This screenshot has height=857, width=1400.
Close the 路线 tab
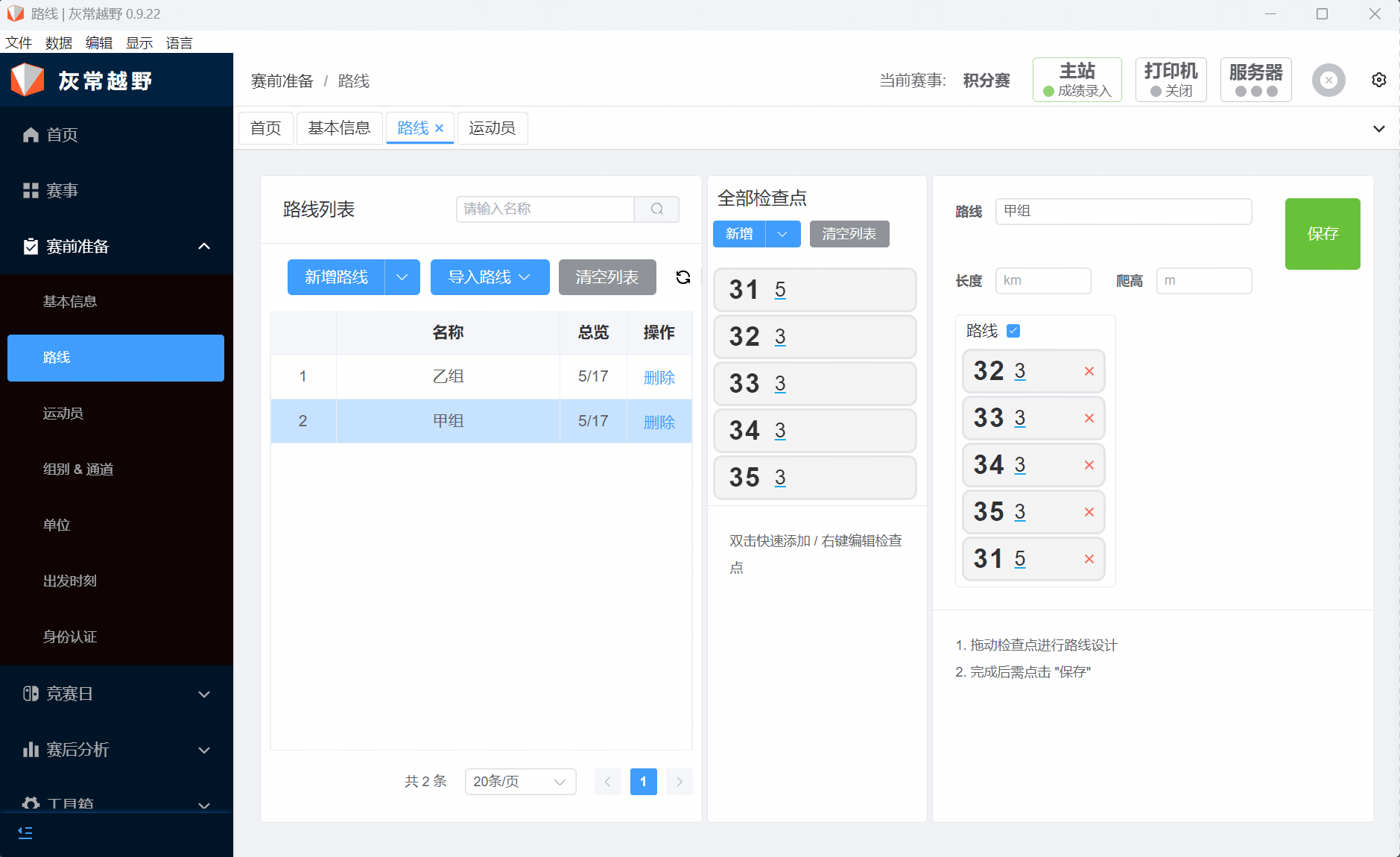[x=440, y=128]
